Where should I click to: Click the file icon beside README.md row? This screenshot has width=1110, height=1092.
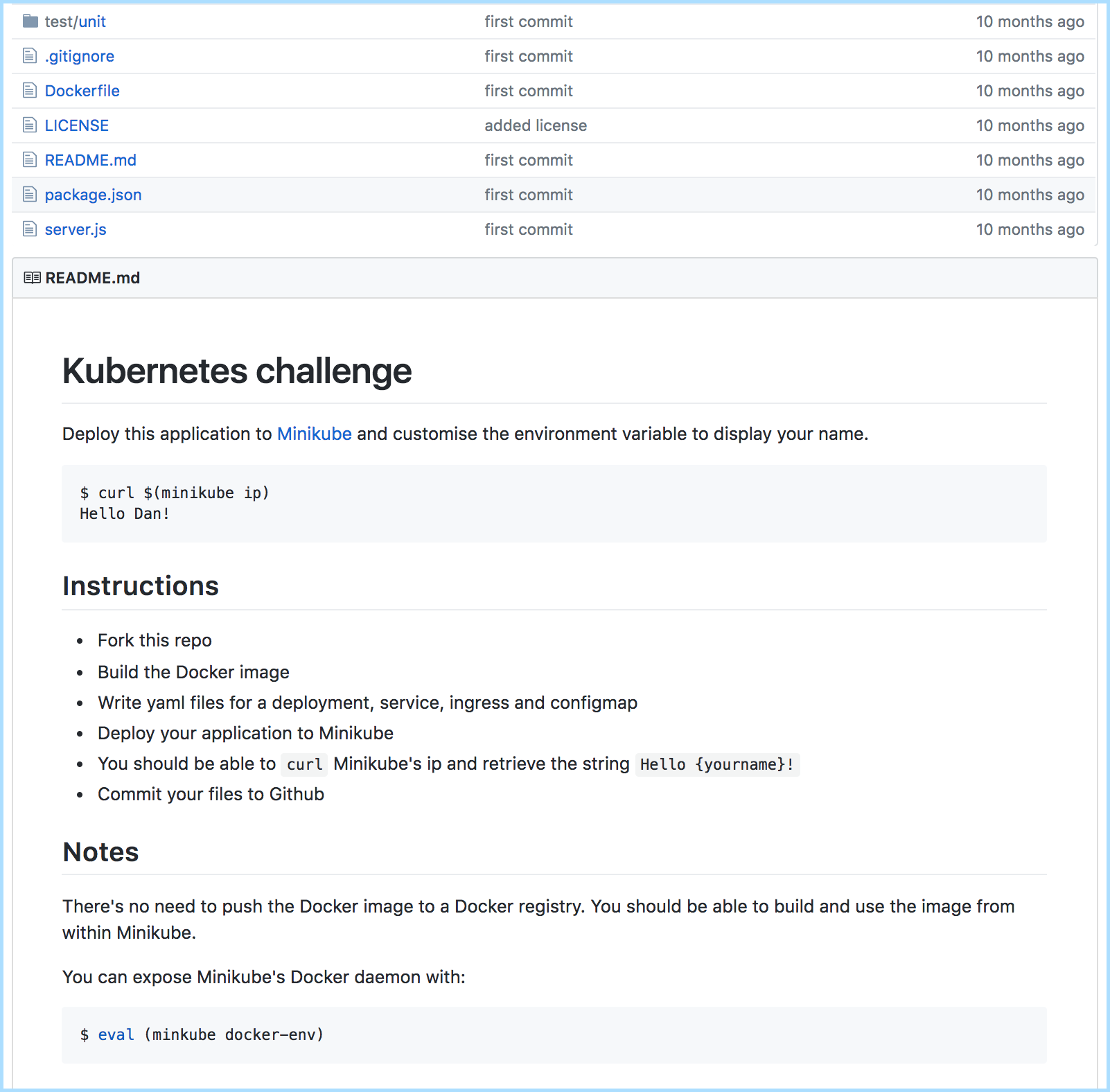pos(30,160)
